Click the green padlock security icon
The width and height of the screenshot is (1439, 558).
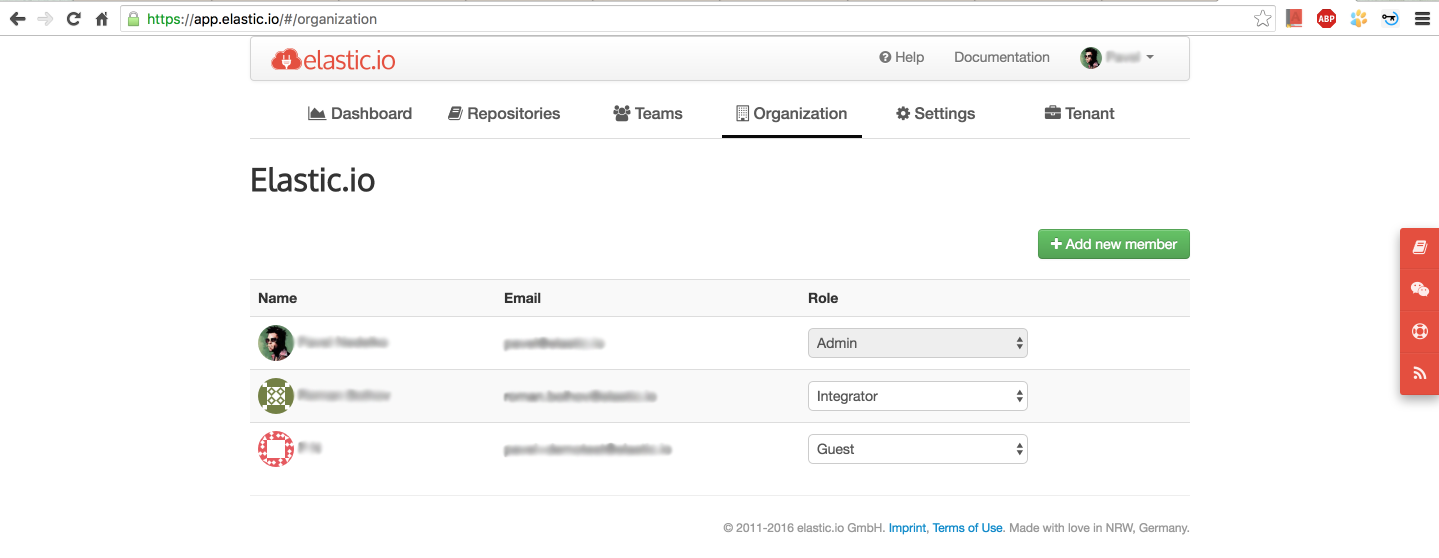click(133, 18)
